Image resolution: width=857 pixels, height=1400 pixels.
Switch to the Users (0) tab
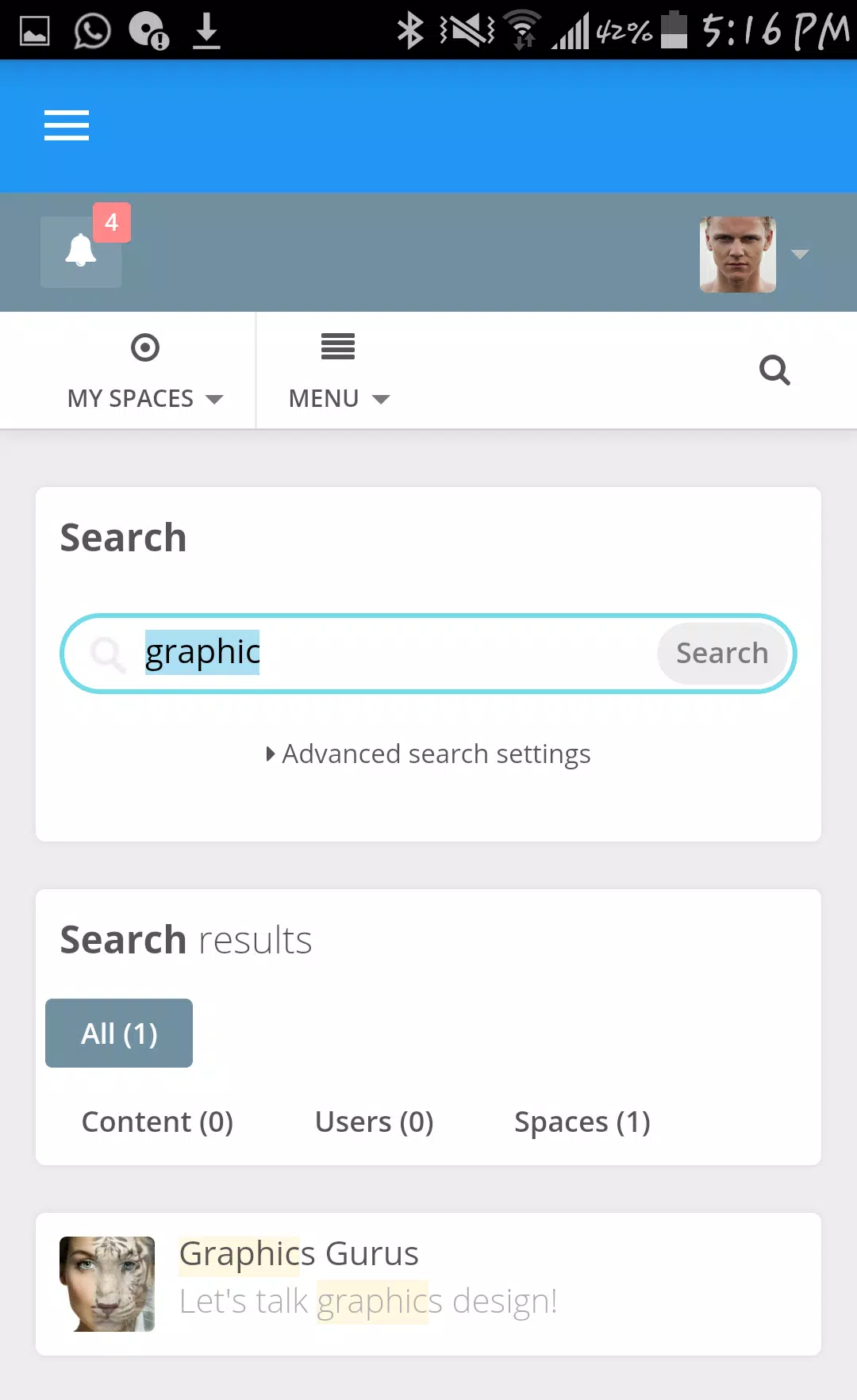click(374, 1122)
